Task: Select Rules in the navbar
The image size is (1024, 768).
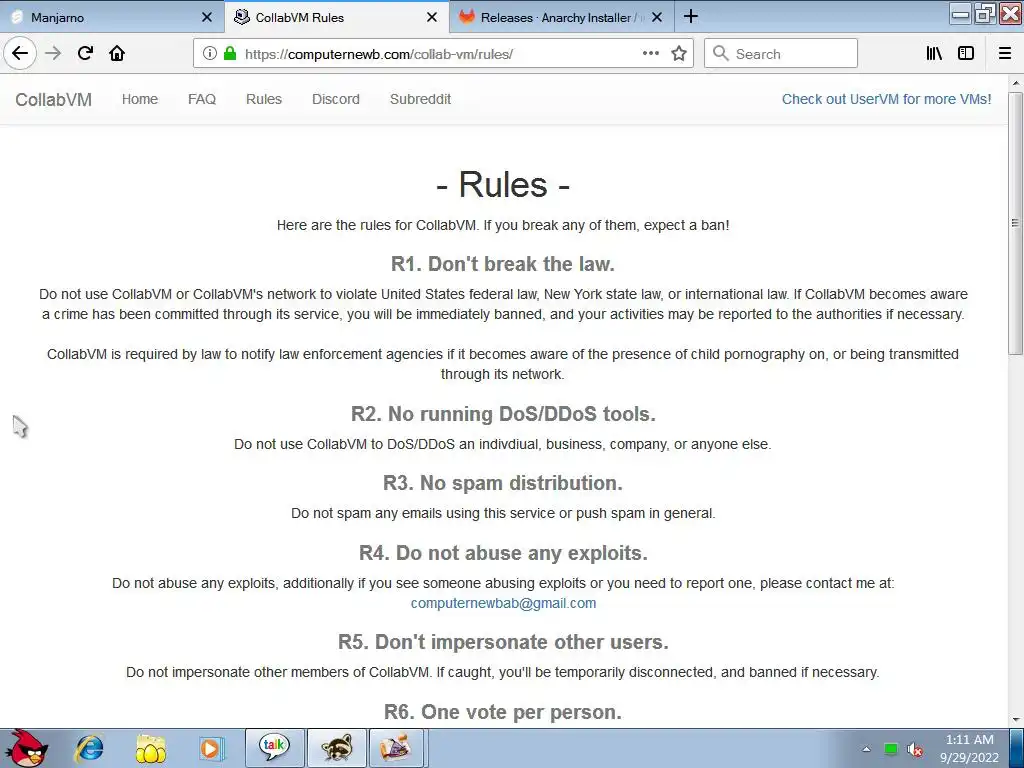Action: [x=264, y=99]
